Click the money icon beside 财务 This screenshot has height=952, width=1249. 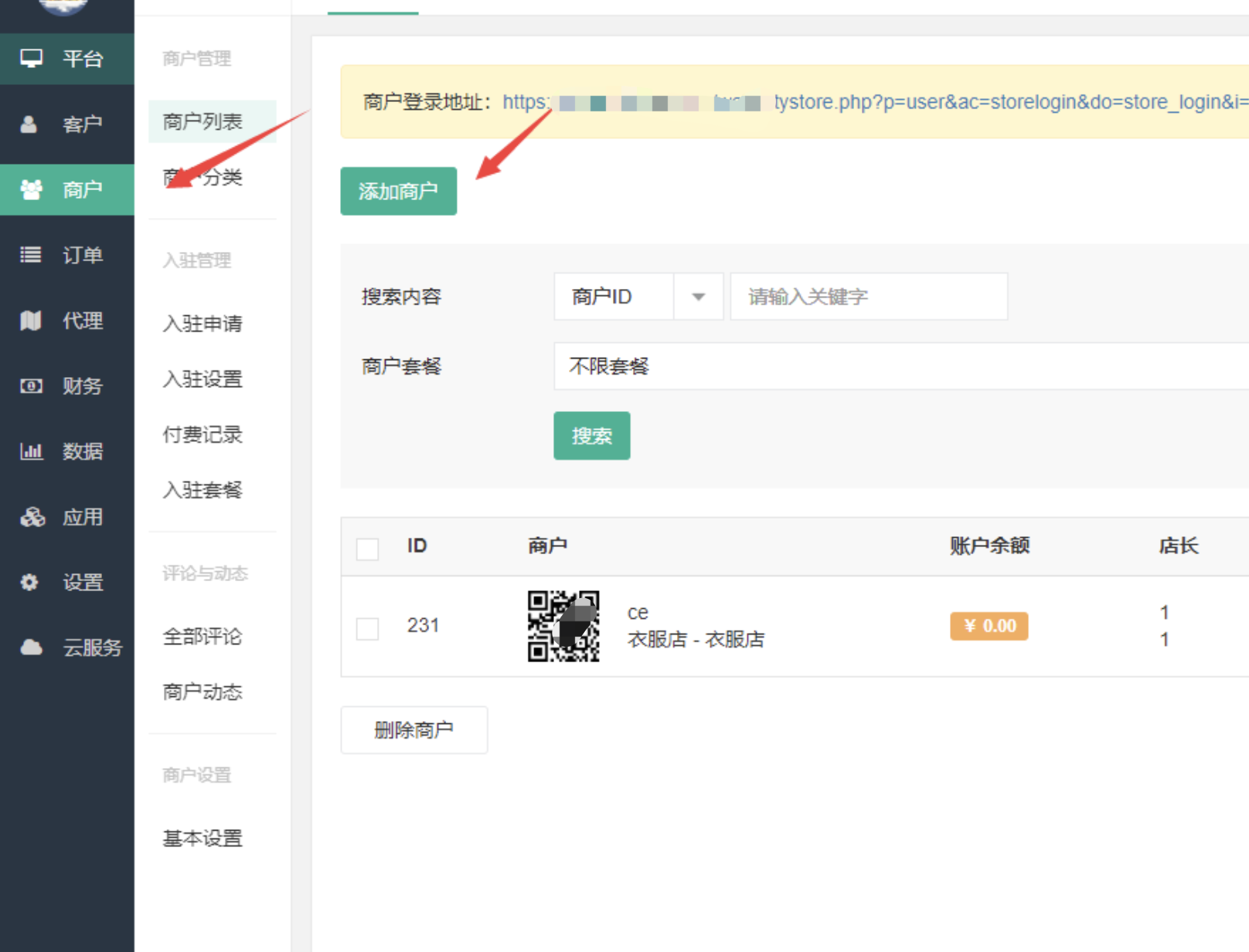pyautogui.click(x=31, y=386)
